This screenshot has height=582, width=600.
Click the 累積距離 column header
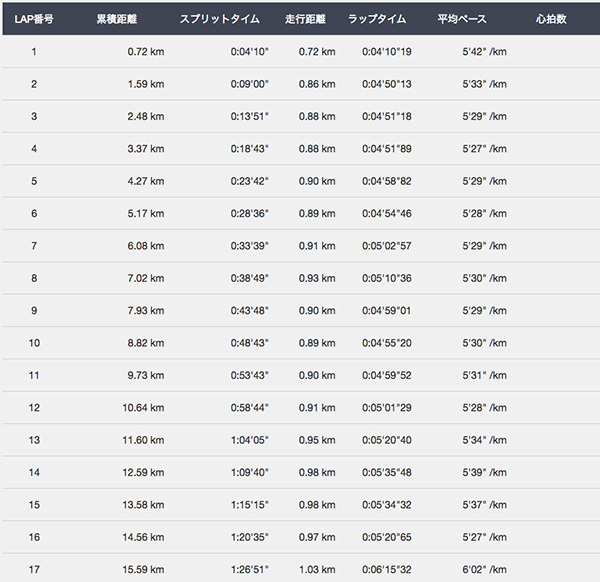pos(117,19)
